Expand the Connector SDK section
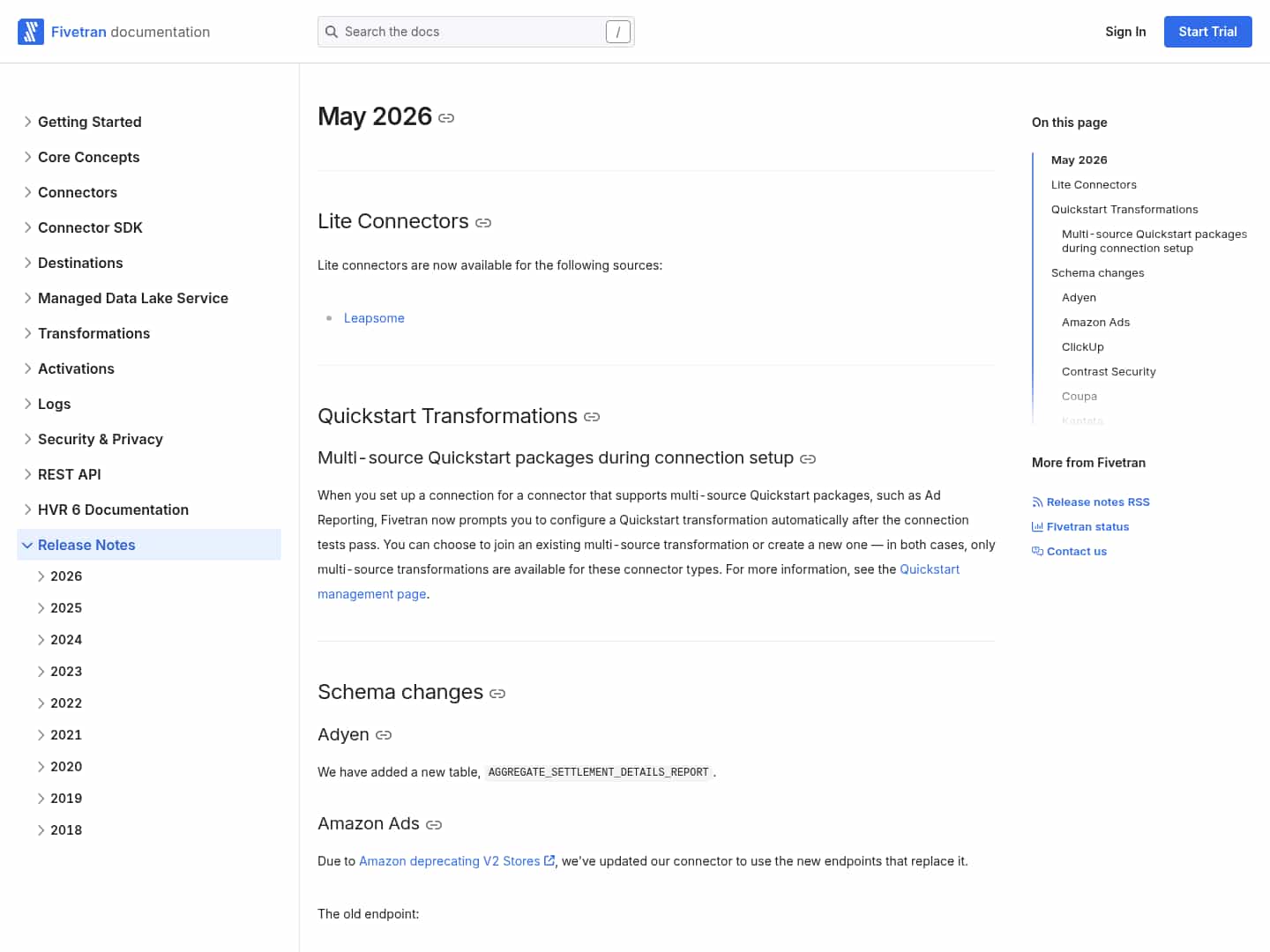Viewport: 1270px width, 952px height. (28, 227)
